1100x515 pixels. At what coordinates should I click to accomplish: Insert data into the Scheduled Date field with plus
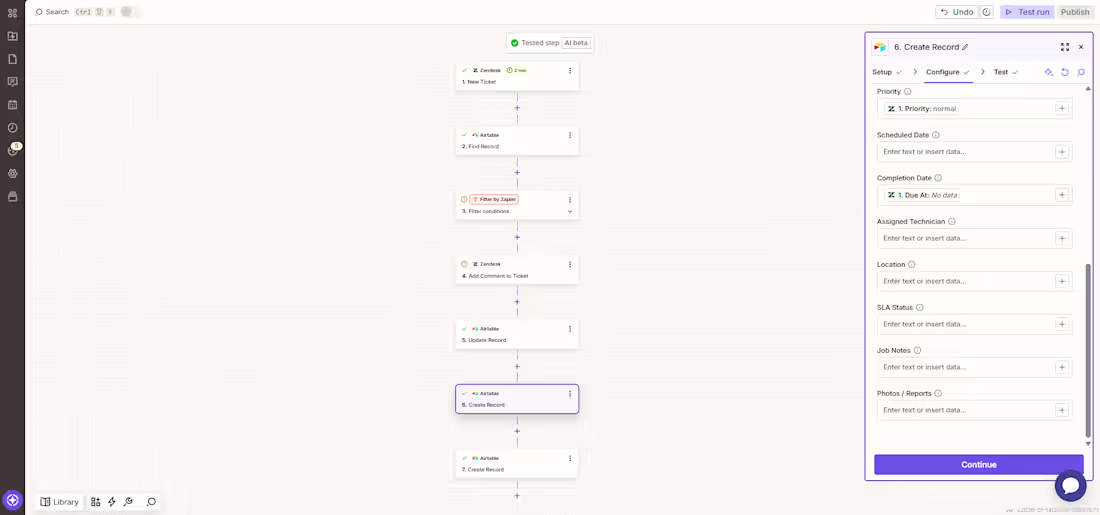pos(1062,152)
